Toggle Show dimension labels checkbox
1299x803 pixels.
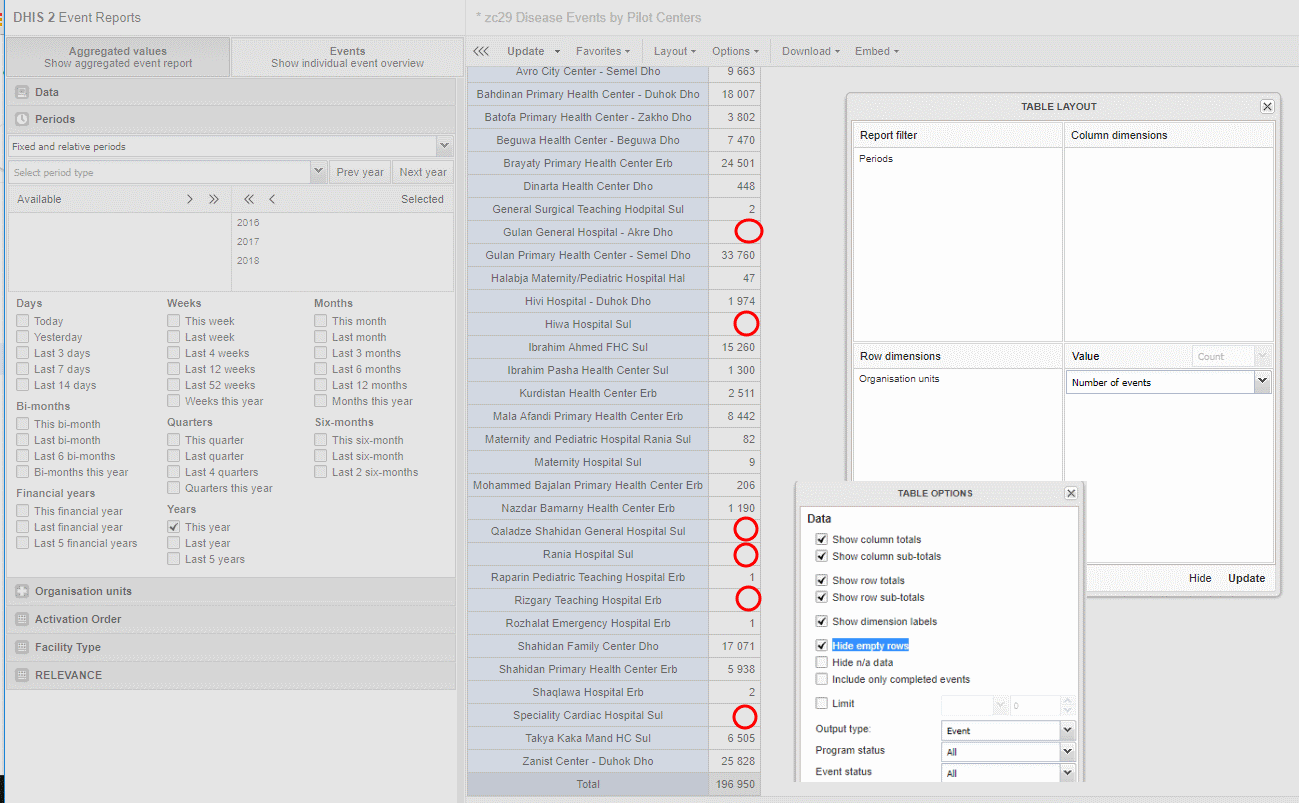(x=822, y=622)
